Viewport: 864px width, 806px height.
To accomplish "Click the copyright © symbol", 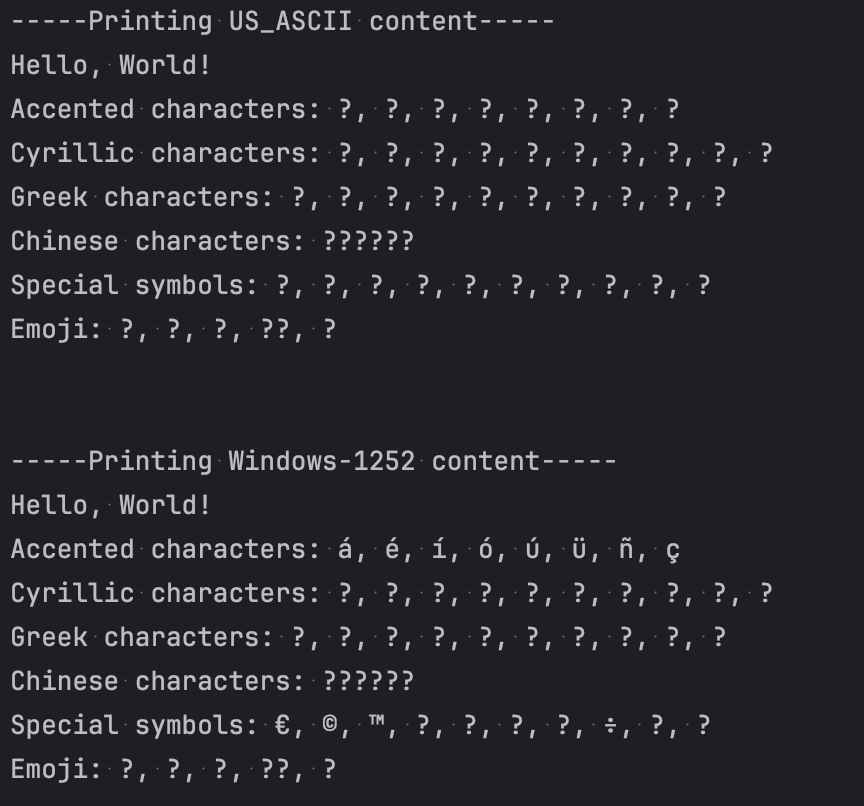I will click(x=330, y=724).
